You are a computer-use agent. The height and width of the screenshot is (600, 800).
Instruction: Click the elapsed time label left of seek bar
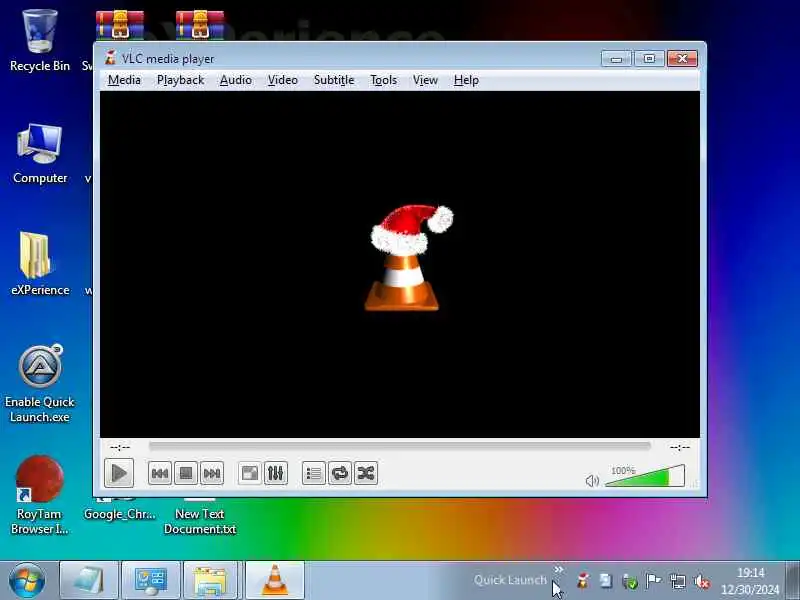pyautogui.click(x=120, y=447)
